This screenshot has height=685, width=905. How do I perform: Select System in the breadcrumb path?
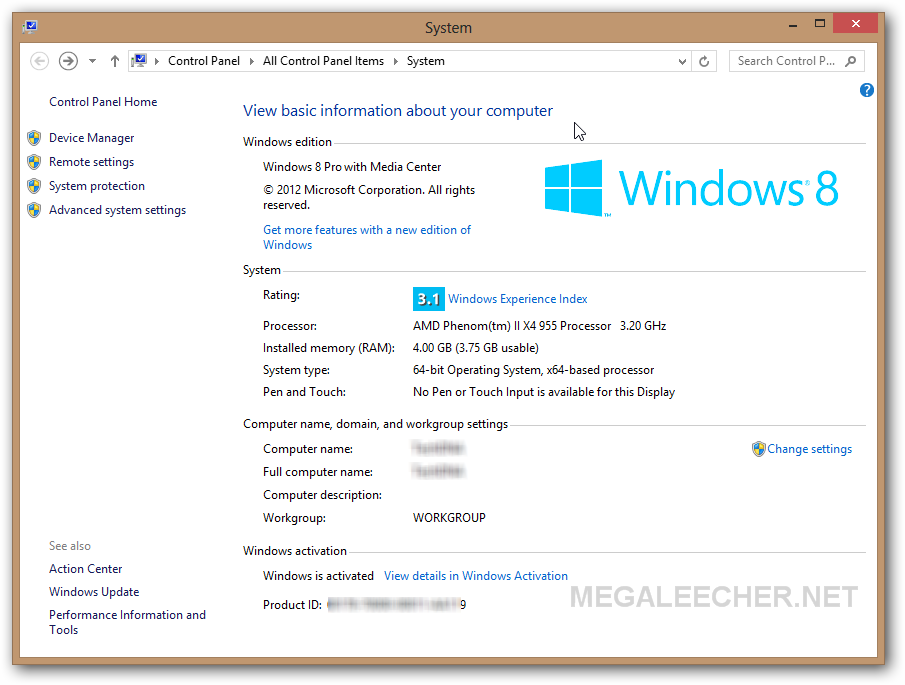pos(425,61)
